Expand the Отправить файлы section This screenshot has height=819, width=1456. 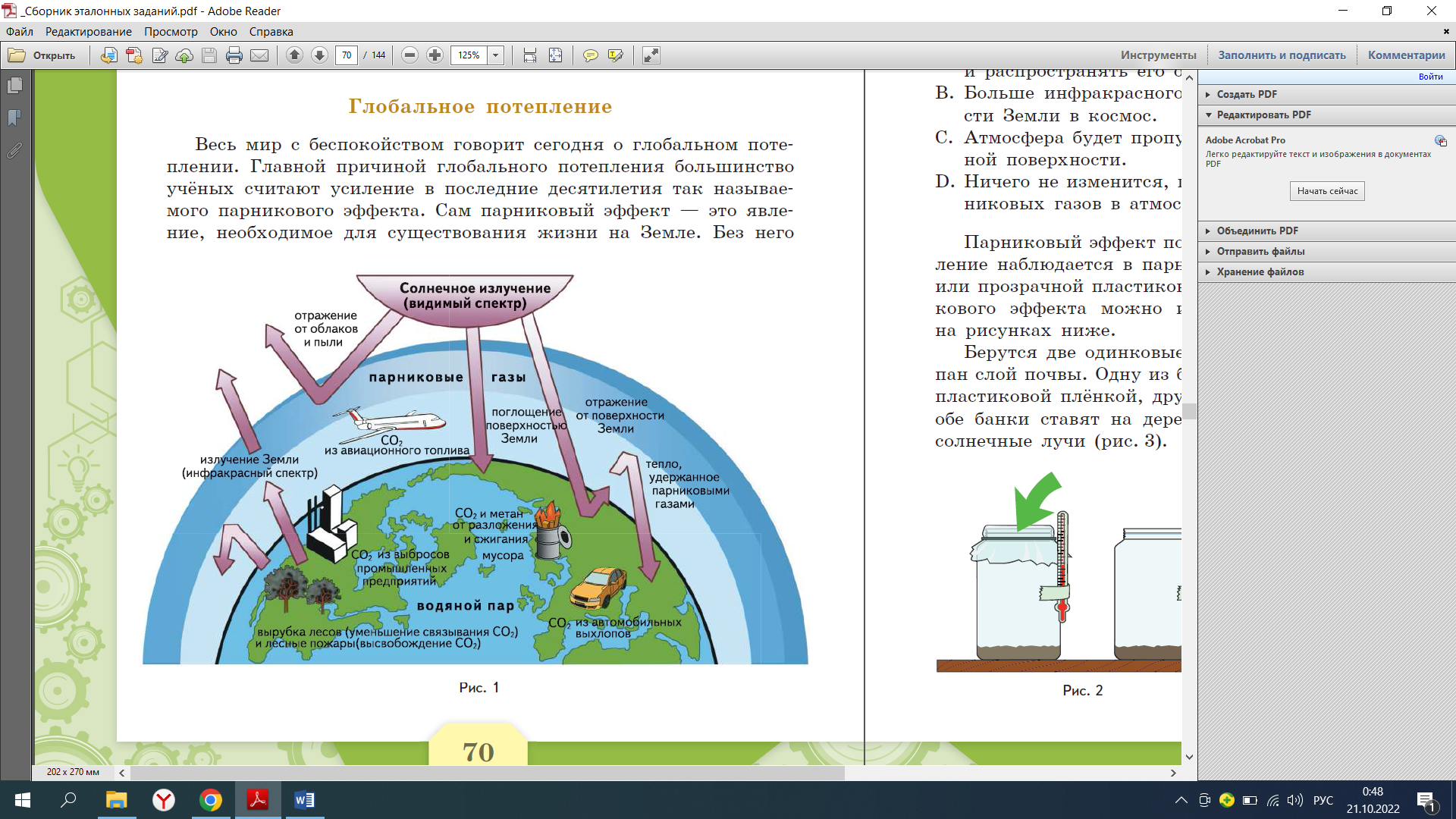coord(1327,251)
